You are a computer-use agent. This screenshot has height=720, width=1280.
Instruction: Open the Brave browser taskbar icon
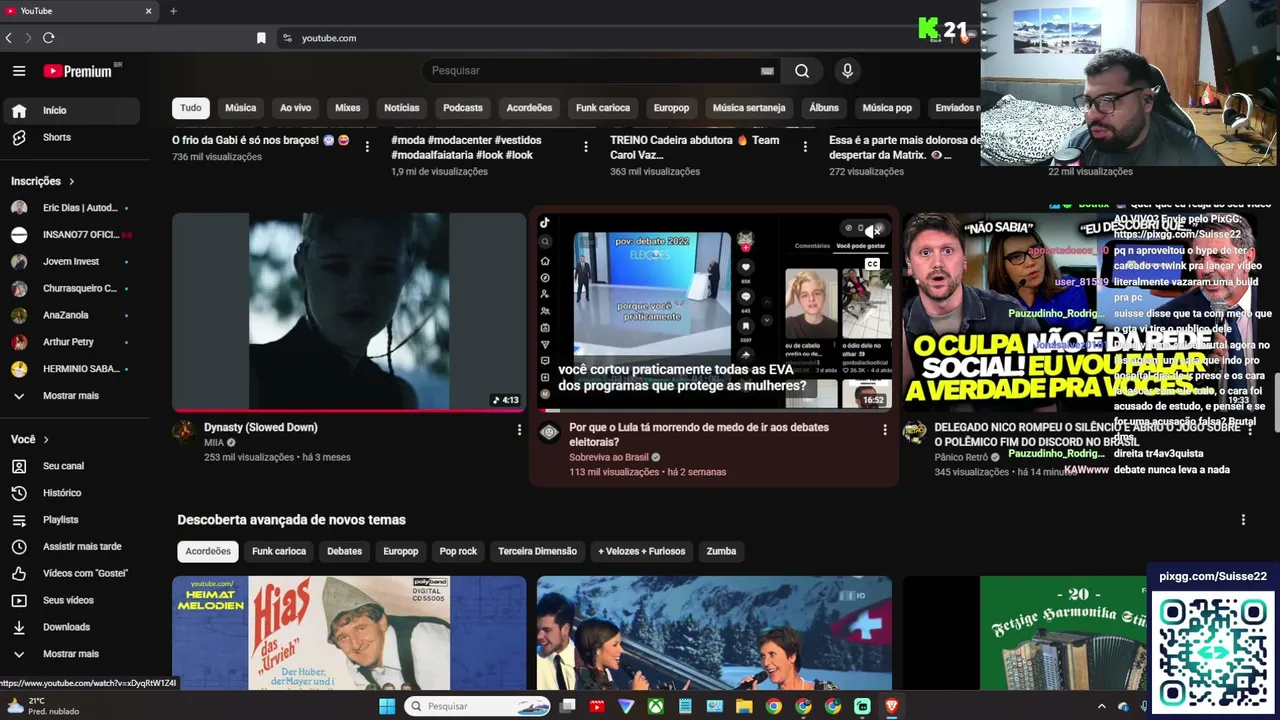(x=892, y=706)
